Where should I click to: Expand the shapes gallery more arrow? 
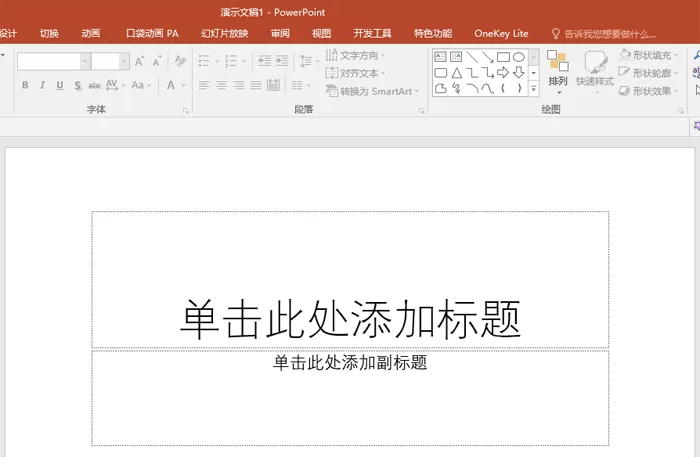pyautogui.click(x=533, y=89)
